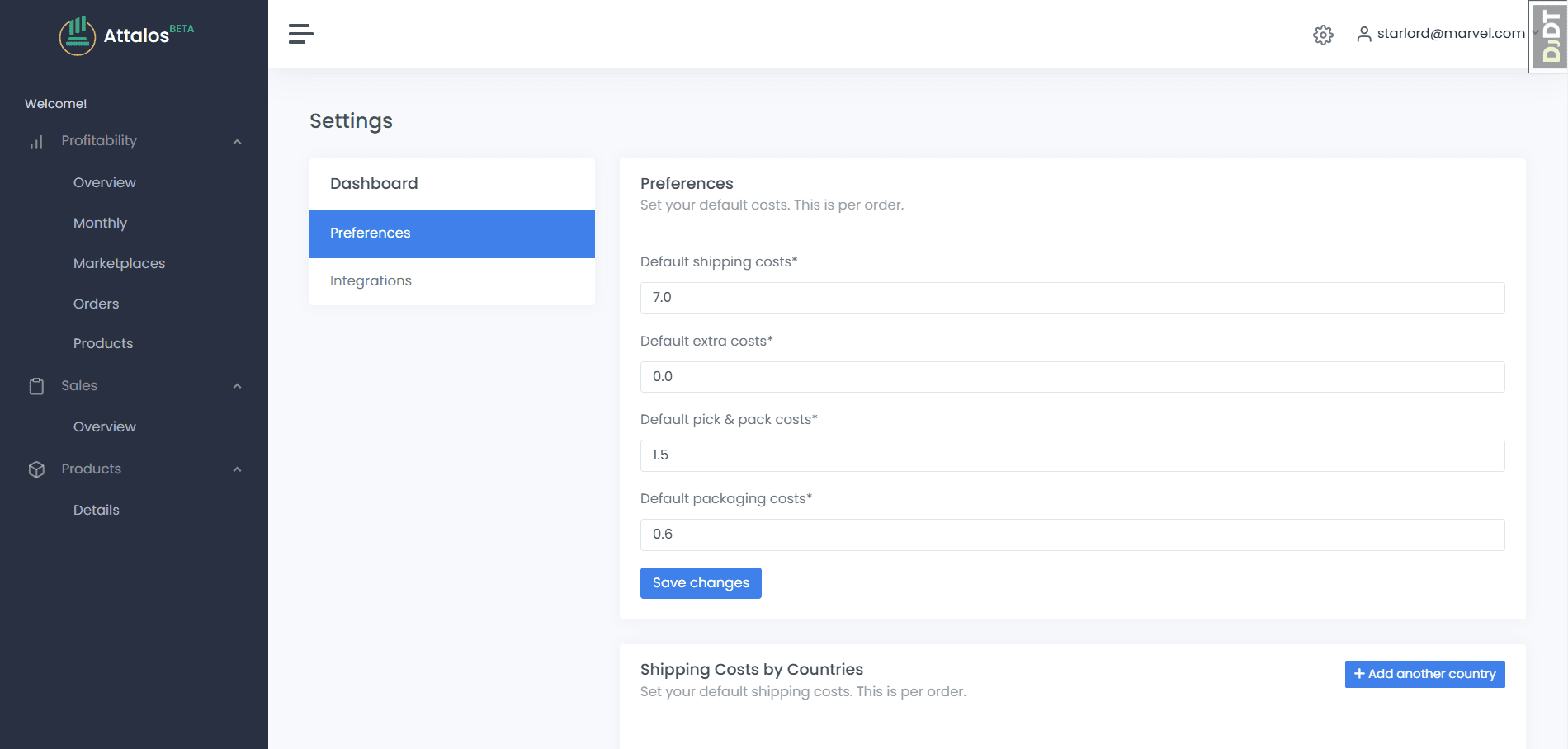Click Add another country button

(1424, 674)
